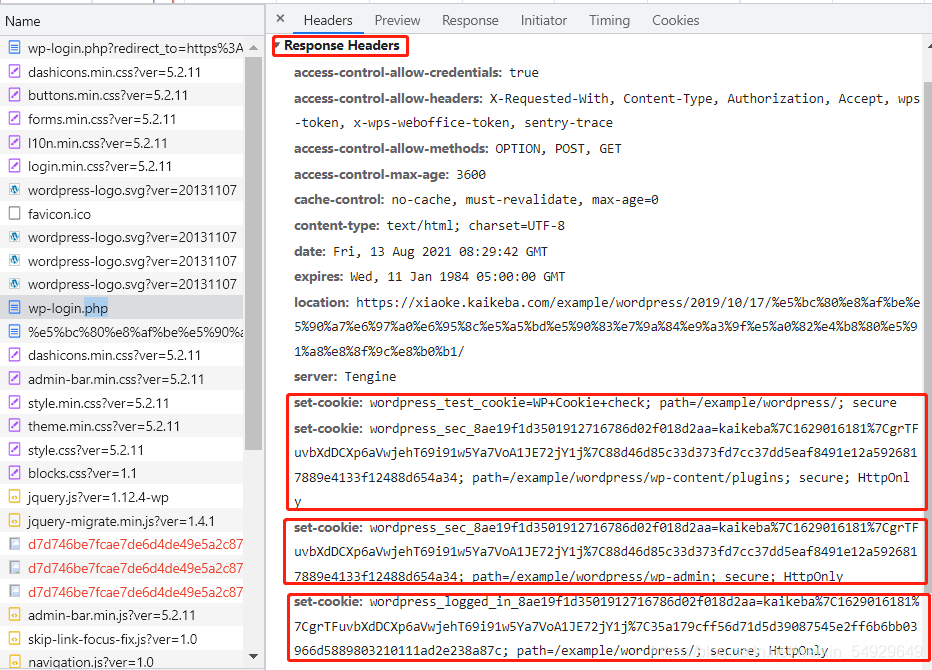932x670 pixels.
Task: Open the Preview tab
Action: click(397, 20)
